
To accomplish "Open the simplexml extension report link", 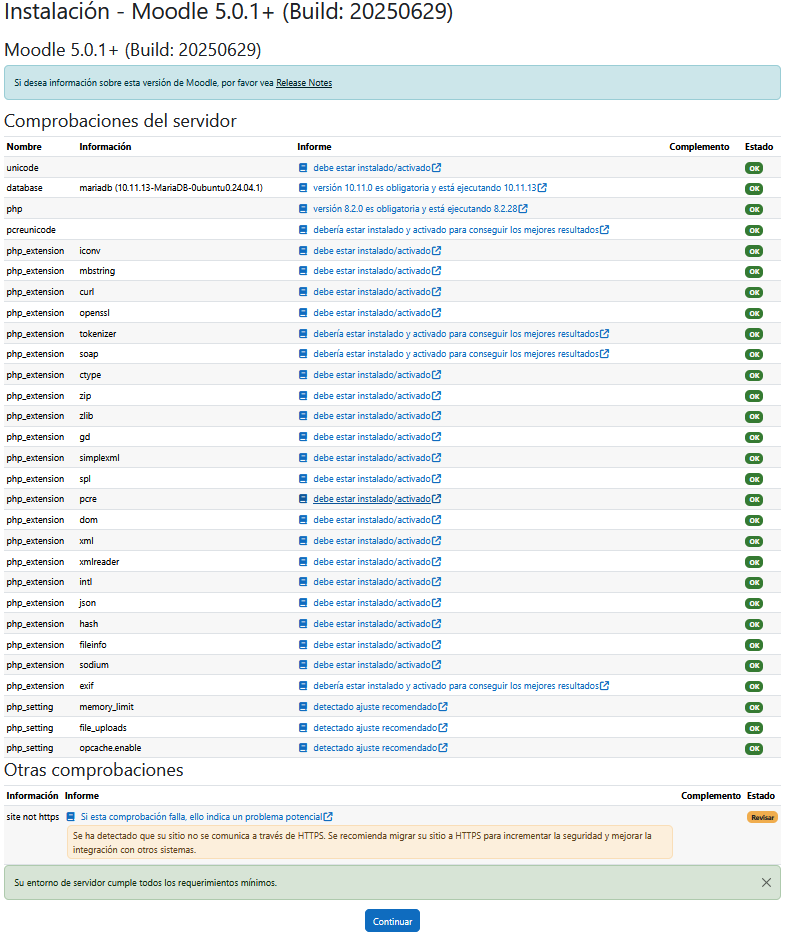I will [x=372, y=458].
